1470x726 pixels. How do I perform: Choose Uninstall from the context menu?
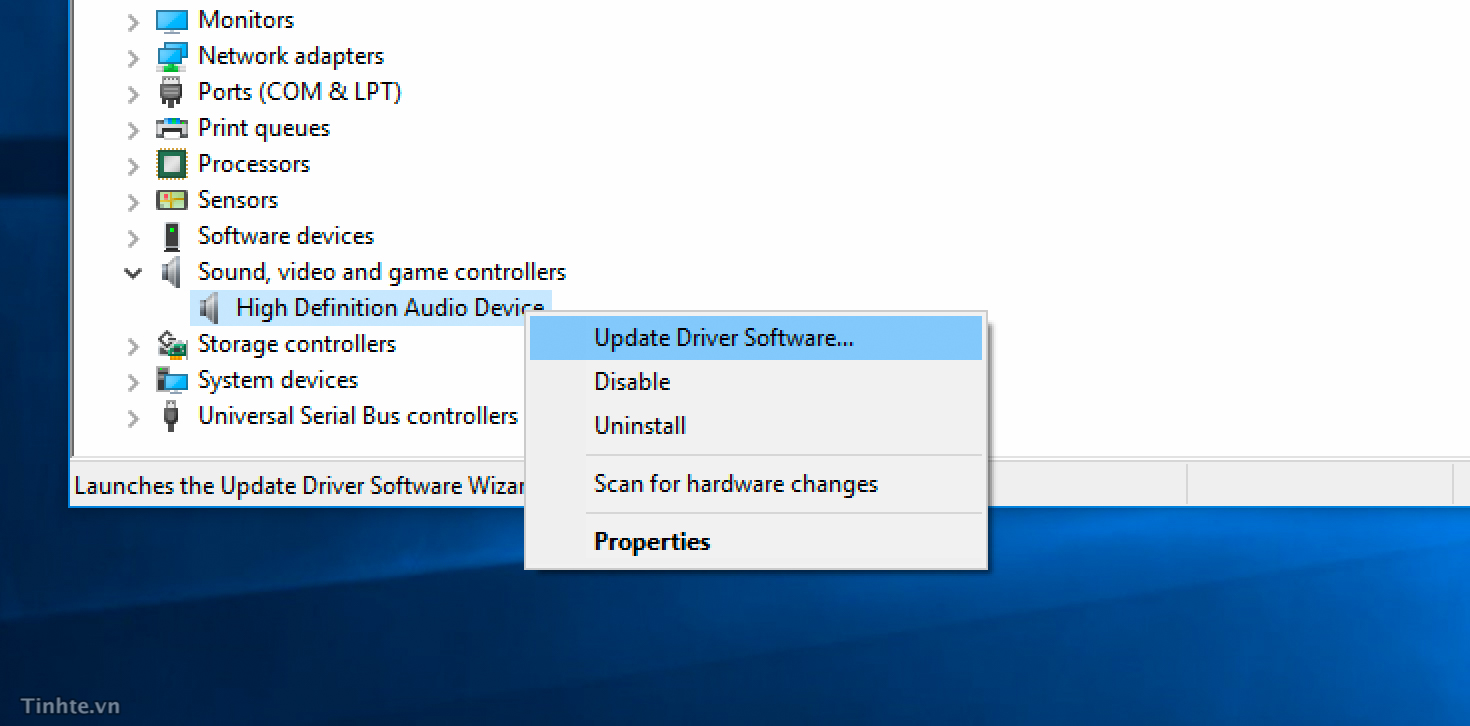coord(639,425)
